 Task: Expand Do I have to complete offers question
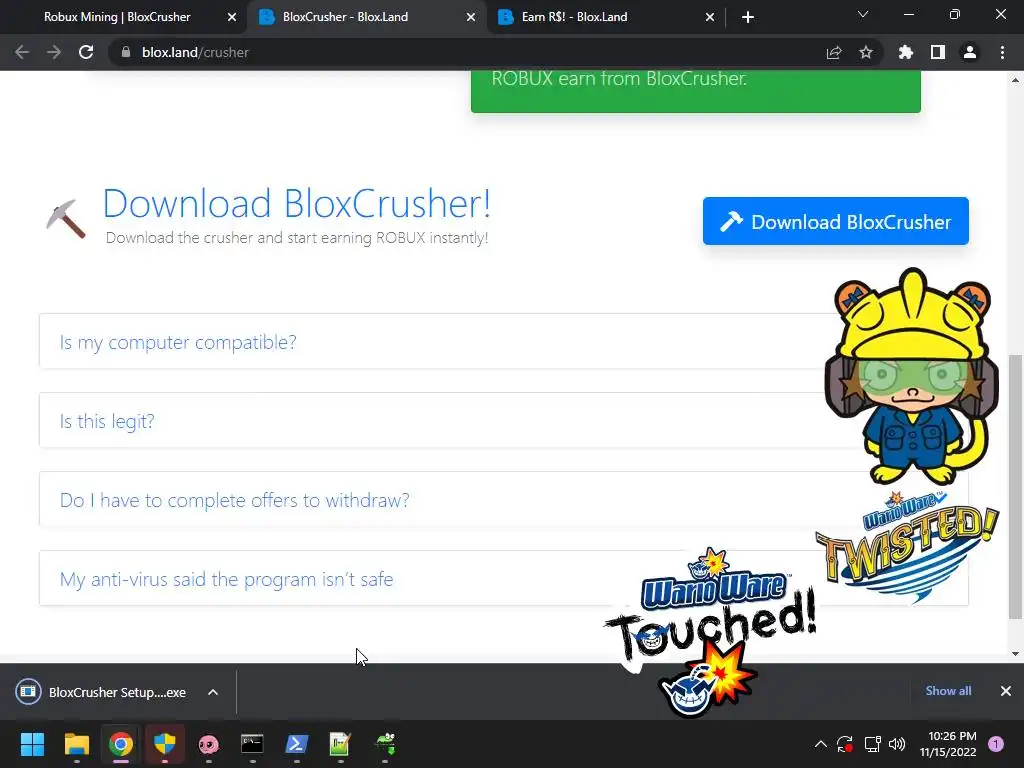coord(504,500)
